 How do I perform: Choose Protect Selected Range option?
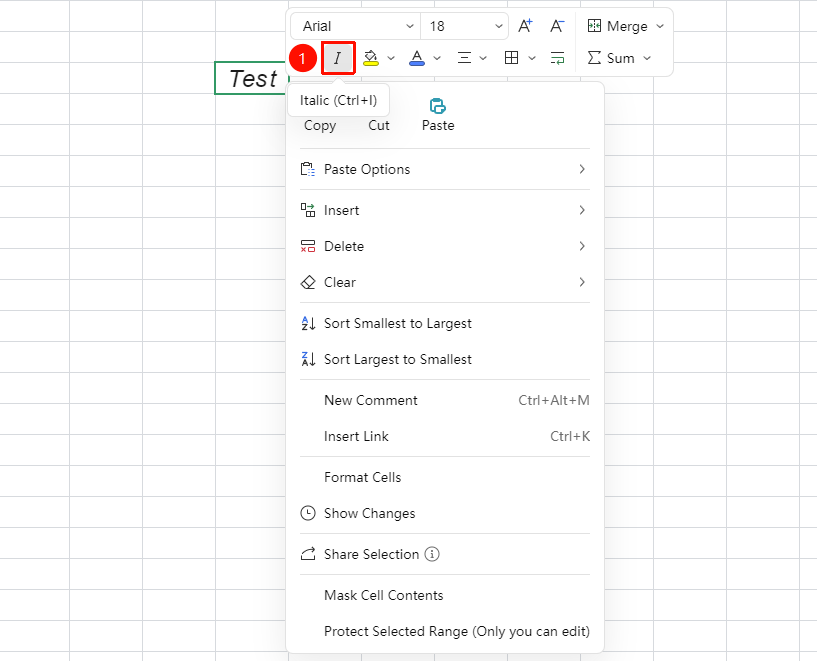445,631
